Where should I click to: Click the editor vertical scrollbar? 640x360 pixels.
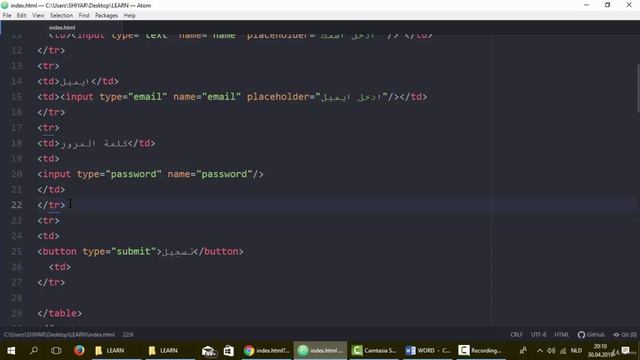pyautogui.click(x=638, y=88)
